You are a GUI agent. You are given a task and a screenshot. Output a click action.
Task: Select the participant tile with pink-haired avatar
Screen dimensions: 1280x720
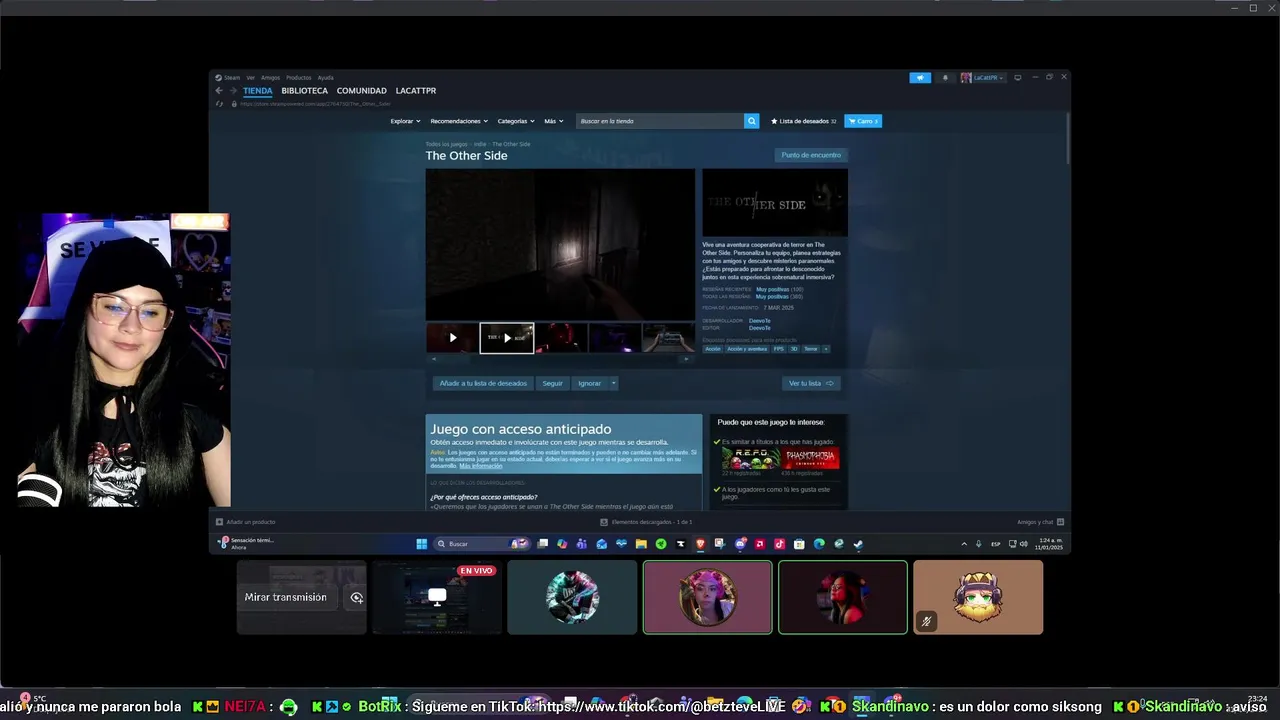708,597
